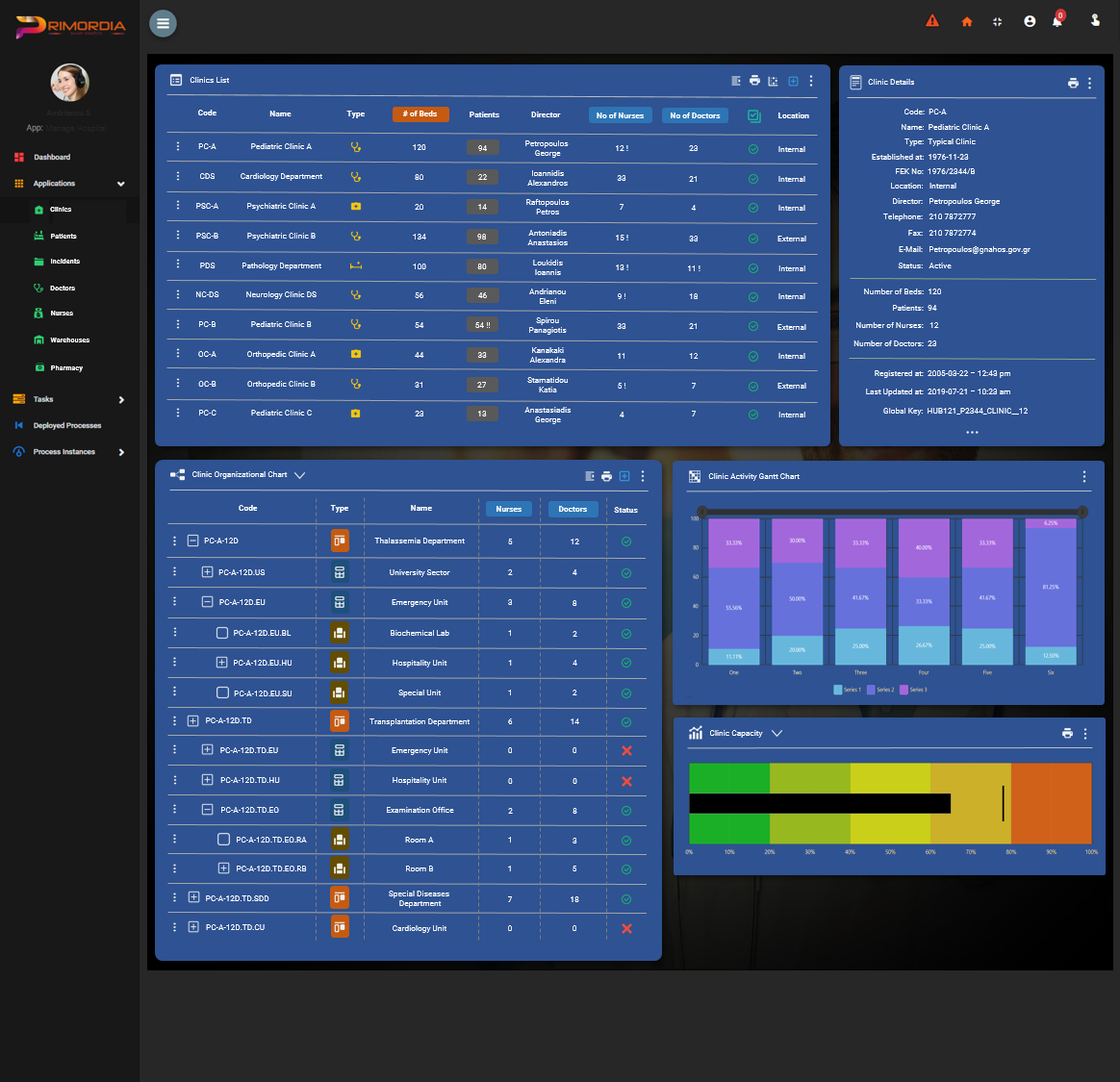The image size is (1120, 1082).
Task: Go to Dashboard in the sidebar
Action: [x=52, y=157]
